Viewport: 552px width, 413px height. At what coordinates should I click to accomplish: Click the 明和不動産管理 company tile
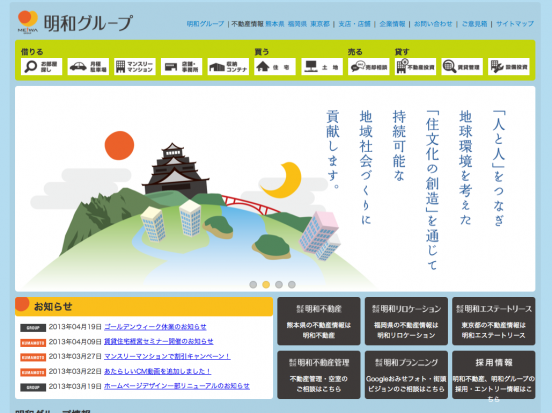pos(319,375)
